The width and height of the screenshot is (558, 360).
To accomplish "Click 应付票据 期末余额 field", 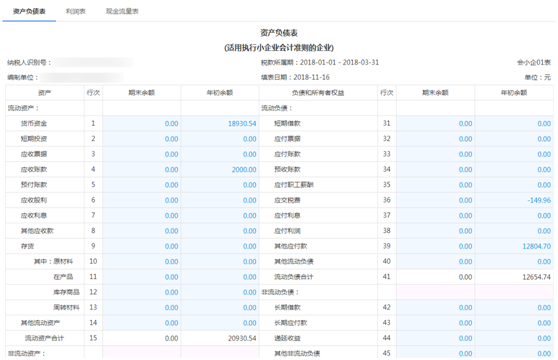I will (436, 139).
